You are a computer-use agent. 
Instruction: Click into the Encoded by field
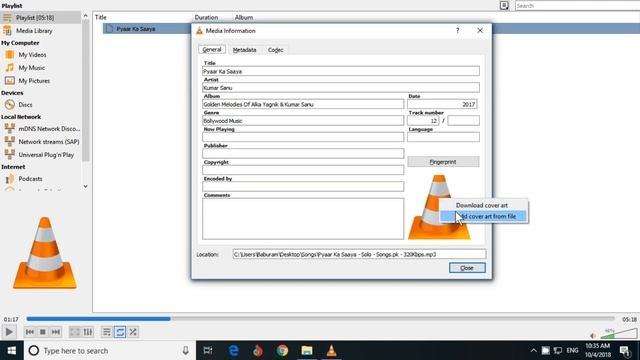[x=303, y=187]
